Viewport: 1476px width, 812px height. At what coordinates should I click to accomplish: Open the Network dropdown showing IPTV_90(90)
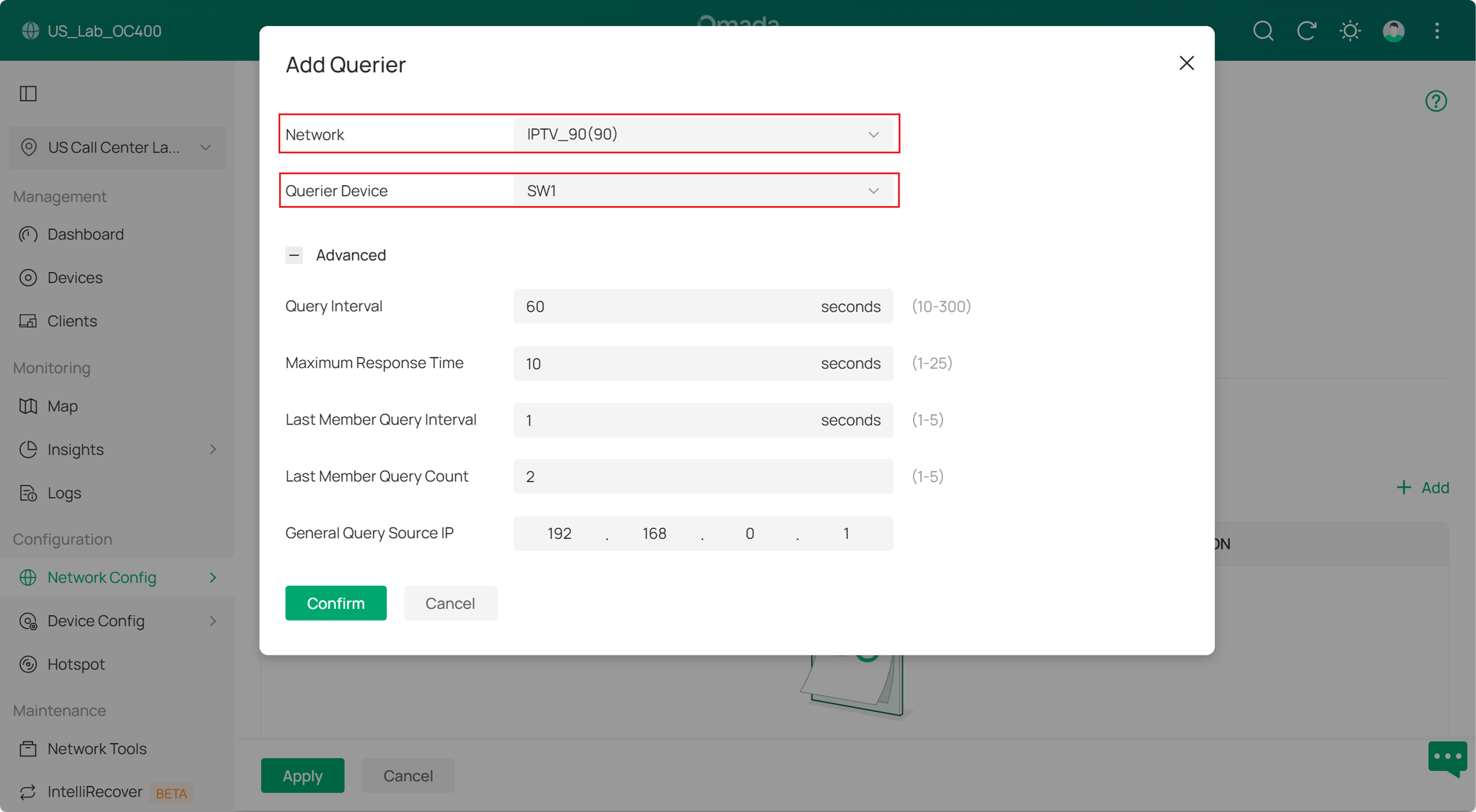(704, 134)
